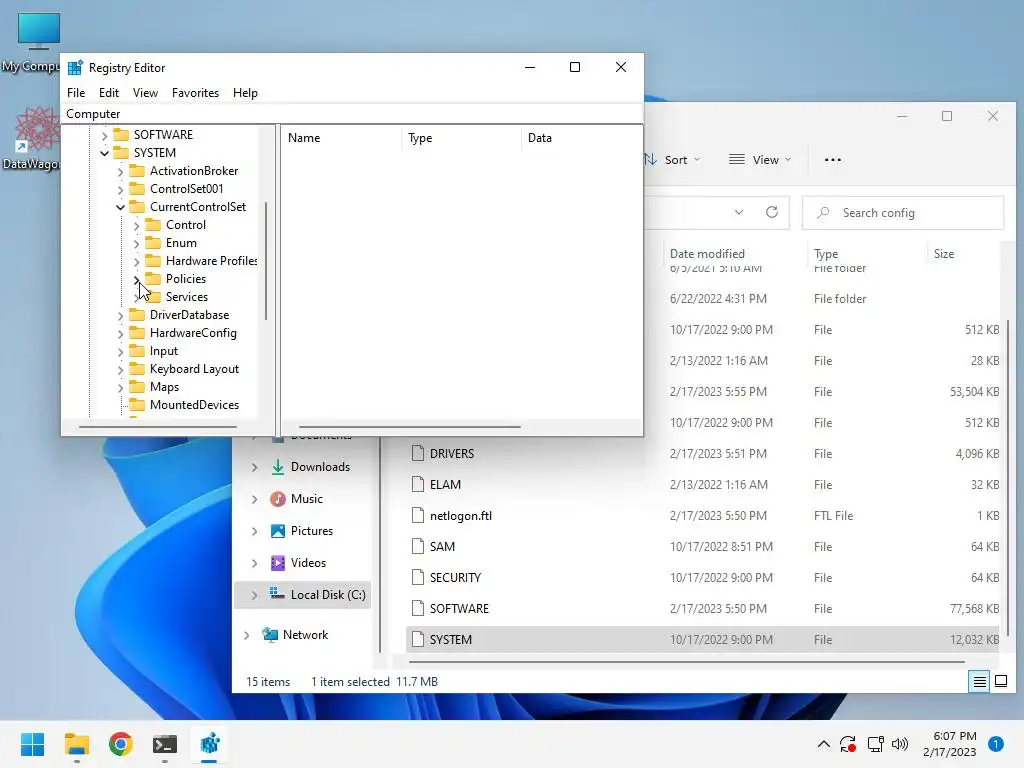Open the View menu in Registry Editor
Image resolution: width=1024 pixels, height=768 pixels.
point(145,93)
